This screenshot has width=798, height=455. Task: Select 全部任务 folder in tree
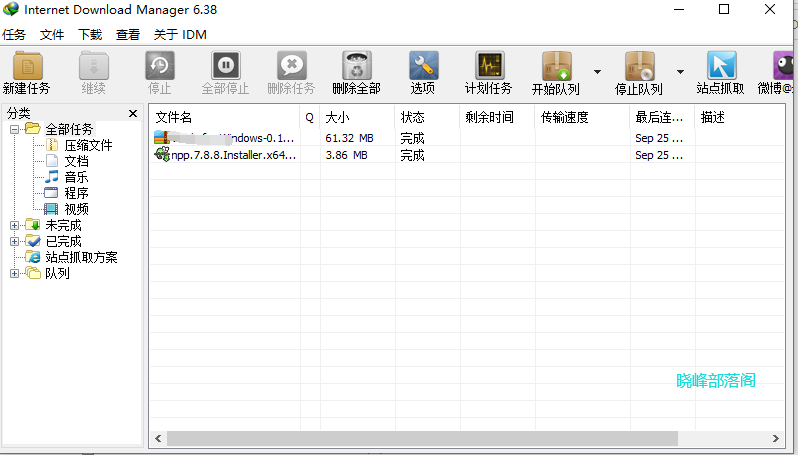tap(69, 129)
